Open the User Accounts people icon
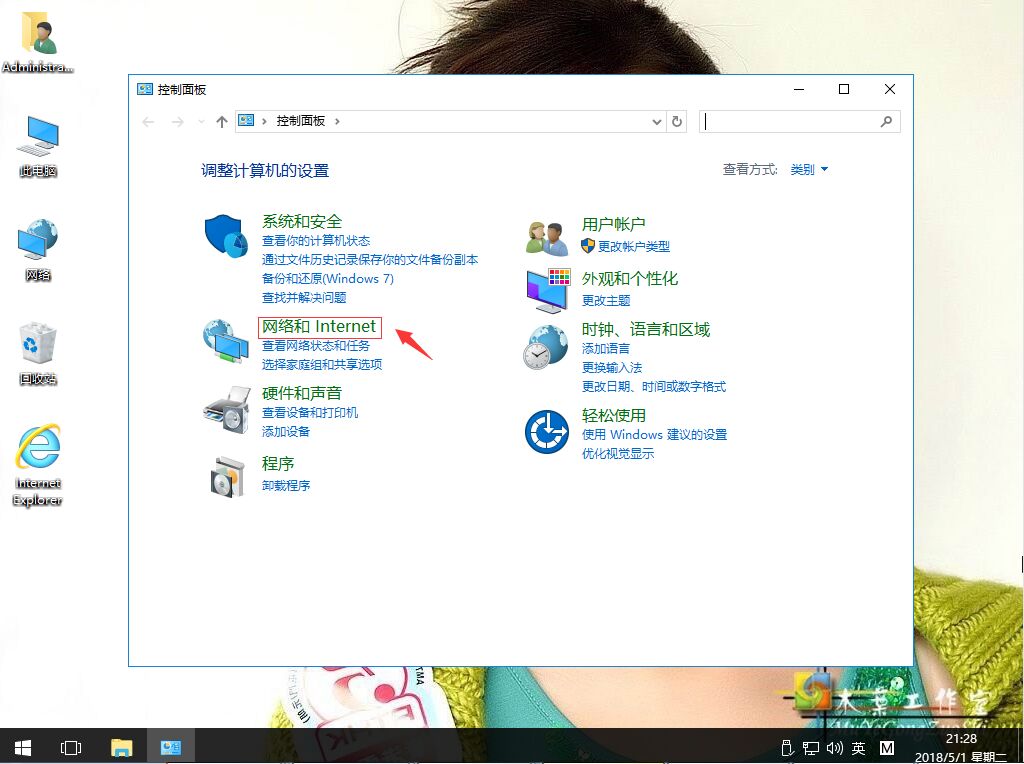Screen dimensions: 1024x764 547,238
